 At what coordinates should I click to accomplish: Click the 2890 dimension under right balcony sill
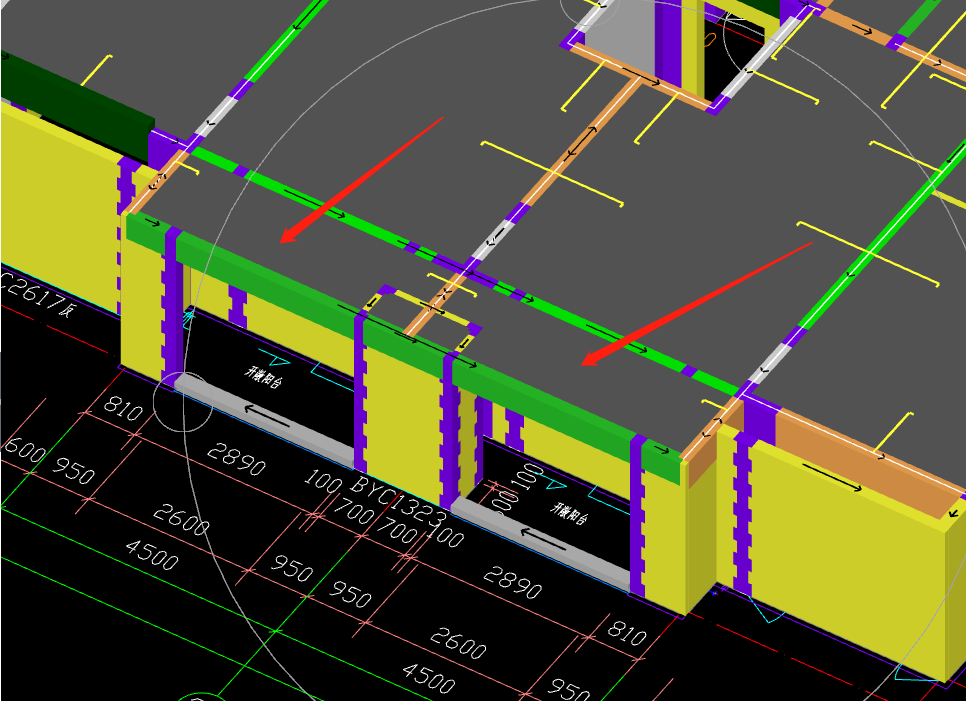(x=512, y=583)
